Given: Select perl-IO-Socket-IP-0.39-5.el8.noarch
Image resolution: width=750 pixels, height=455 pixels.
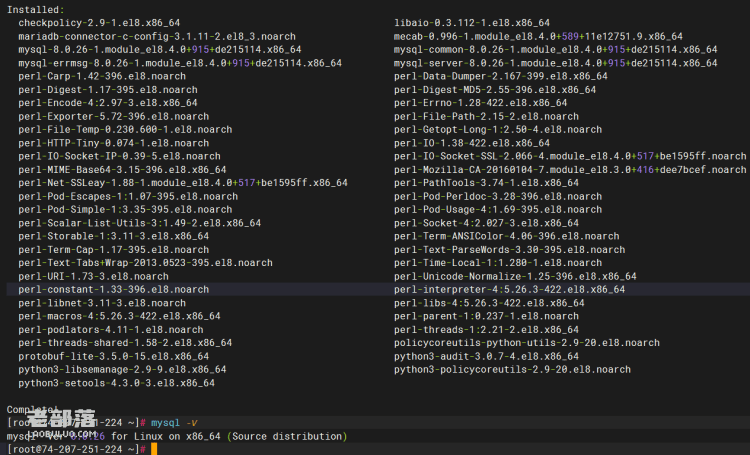Looking at the screenshot, I should (119, 156).
